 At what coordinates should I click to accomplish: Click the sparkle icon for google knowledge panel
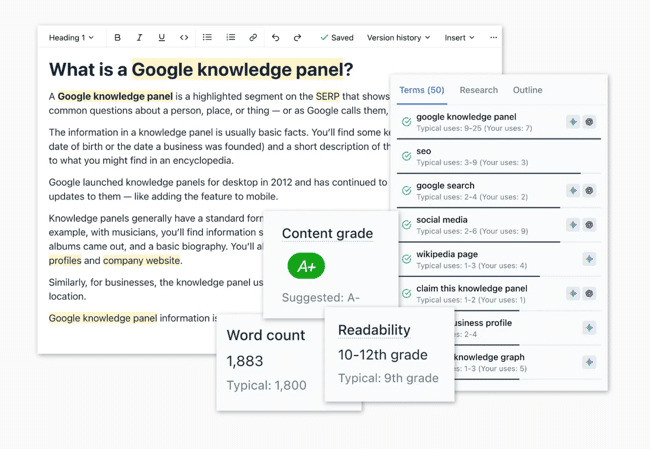(x=573, y=122)
